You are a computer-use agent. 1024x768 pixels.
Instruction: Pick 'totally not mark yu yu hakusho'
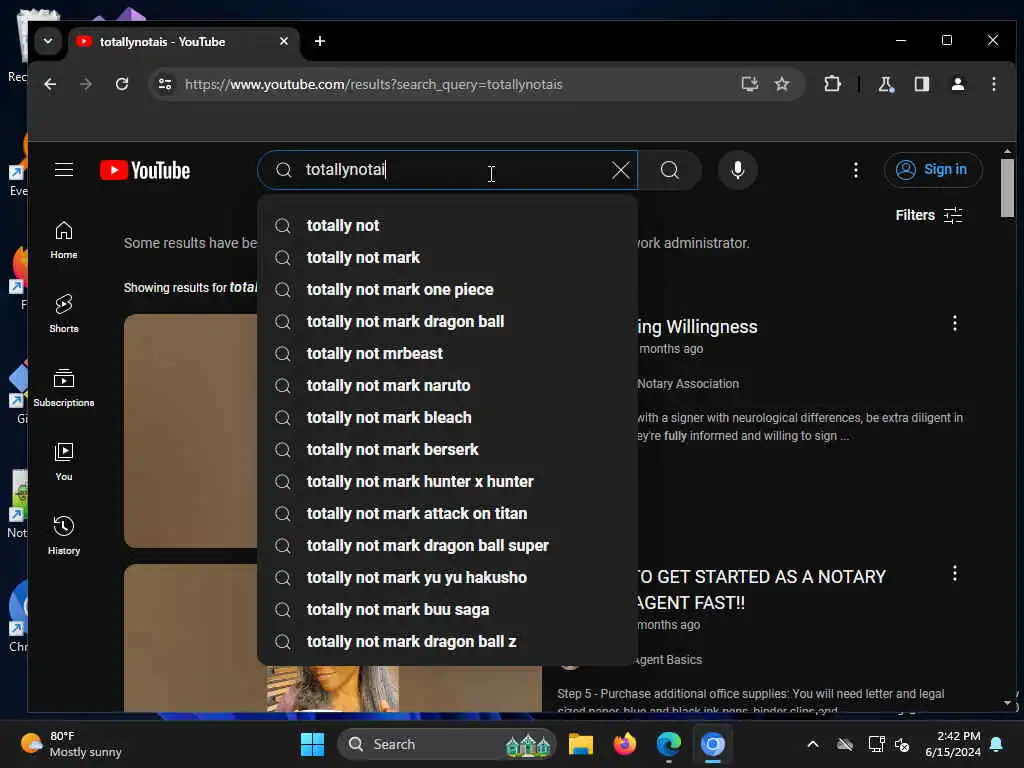point(447,577)
